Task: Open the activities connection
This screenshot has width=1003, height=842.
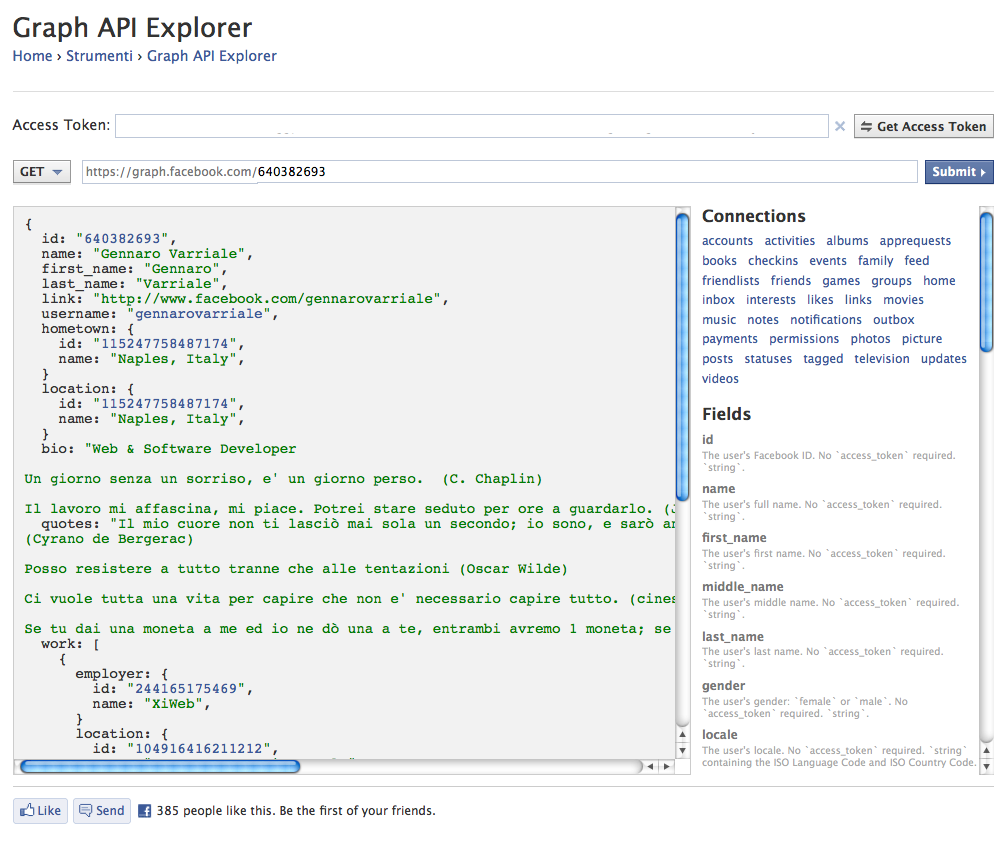Action: (789, 241)
